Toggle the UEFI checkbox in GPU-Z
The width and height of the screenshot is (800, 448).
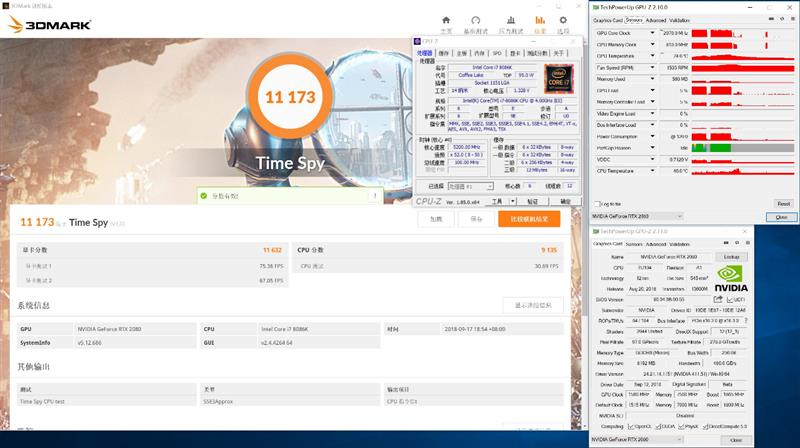730,300
